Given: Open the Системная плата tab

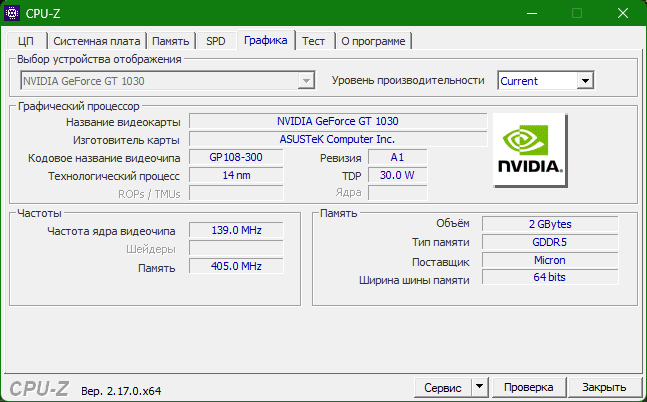Looking at the screenshot, I should click(97, 41).
